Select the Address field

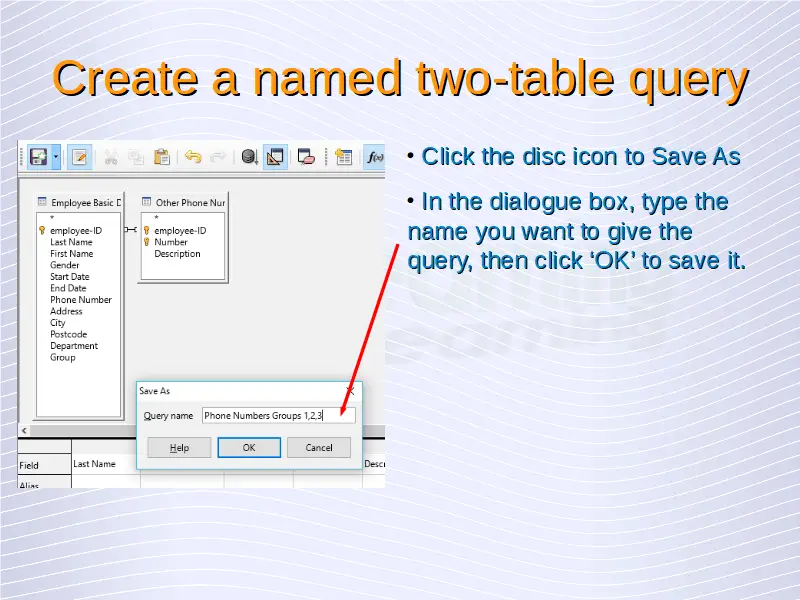tap(66, 311)
